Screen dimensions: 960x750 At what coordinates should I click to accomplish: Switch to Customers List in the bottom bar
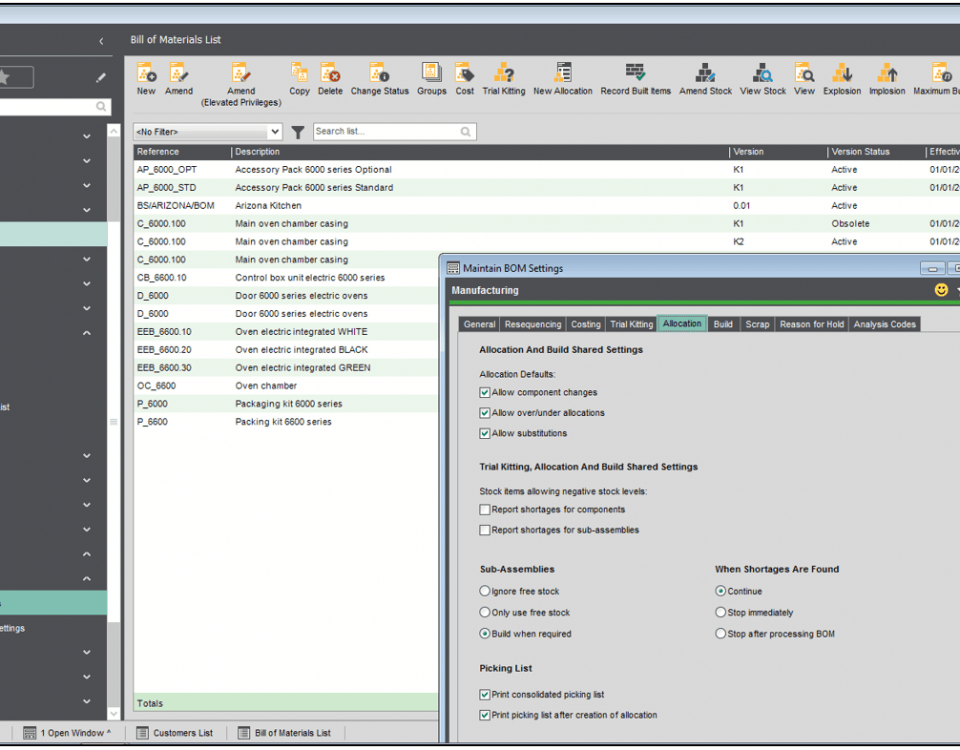click(175, 733)
